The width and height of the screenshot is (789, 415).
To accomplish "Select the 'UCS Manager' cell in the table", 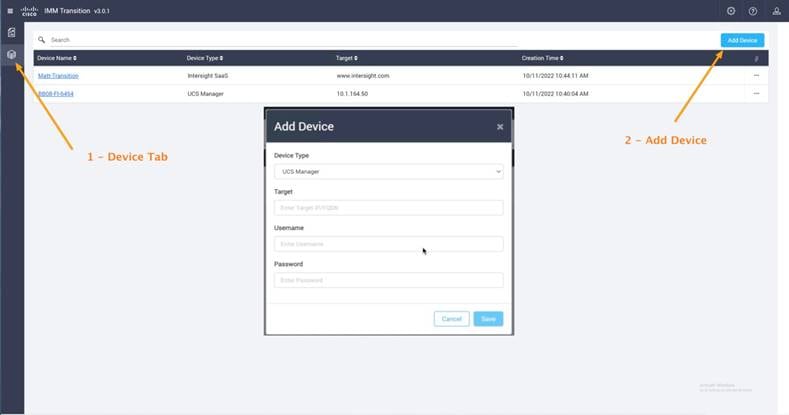I will point(205,94).
